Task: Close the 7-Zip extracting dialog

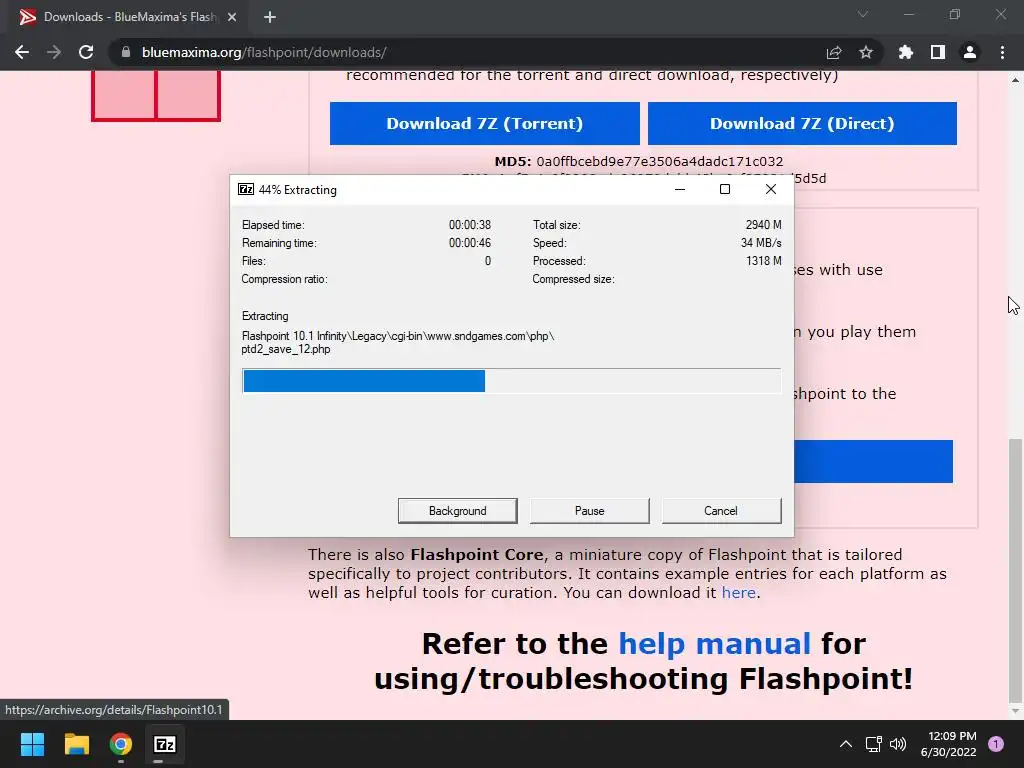Action: [771, 189]
